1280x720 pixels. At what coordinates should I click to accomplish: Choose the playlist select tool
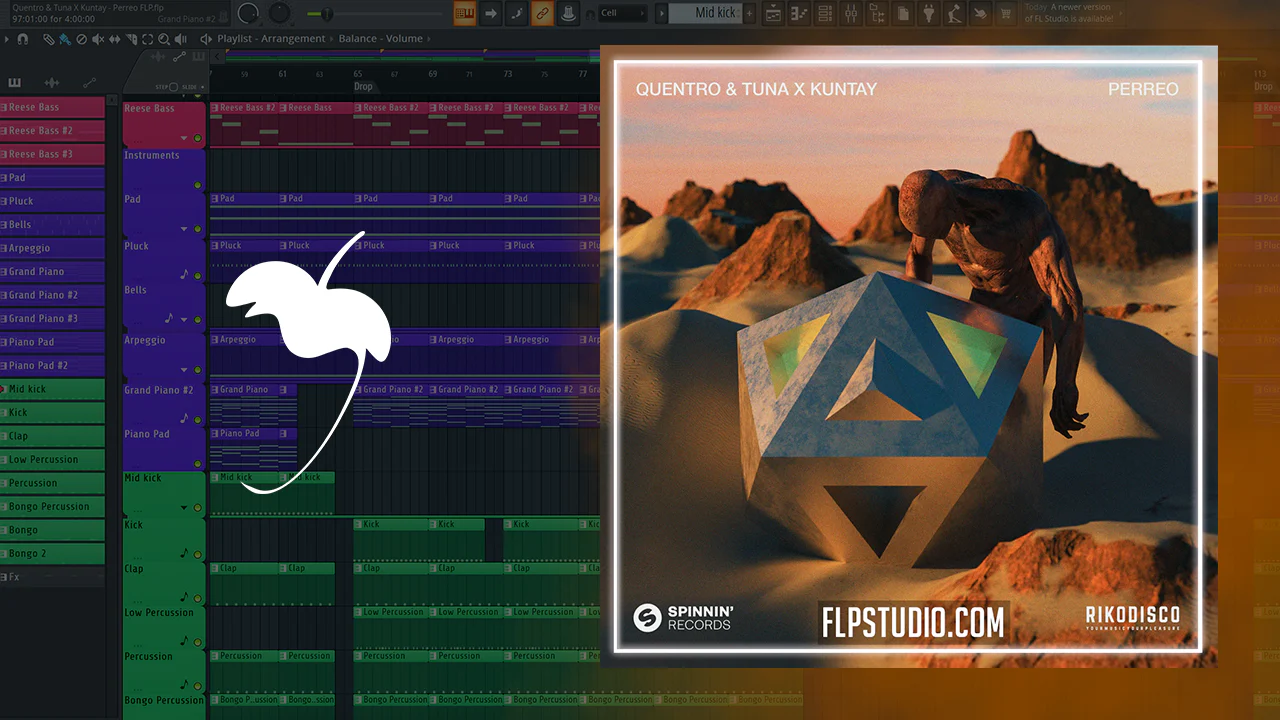pyautogui.click(x=147, y=39)
